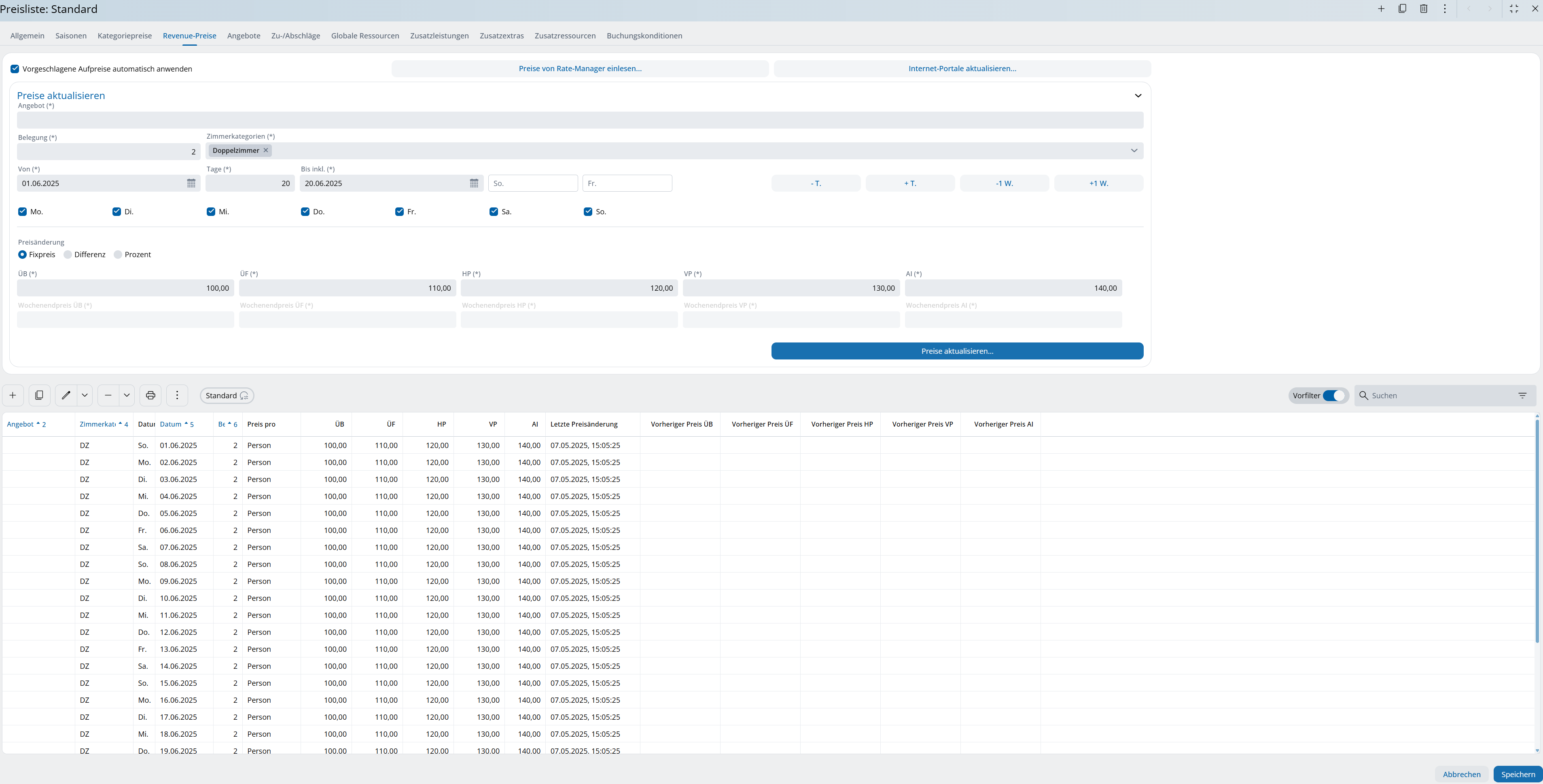This screenshot has height=784, width=1543.
Task: Click the ÜB price input field
Action: pos(125,288)
